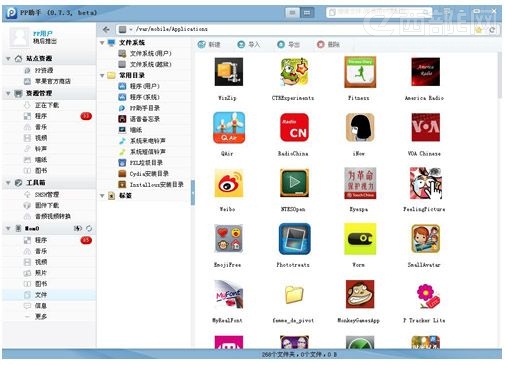Viewport: 505px width, 365px height.
Task: Collapse the 资源管理 sidebar section
Action: pyautogui.click(x=8, y=93)
